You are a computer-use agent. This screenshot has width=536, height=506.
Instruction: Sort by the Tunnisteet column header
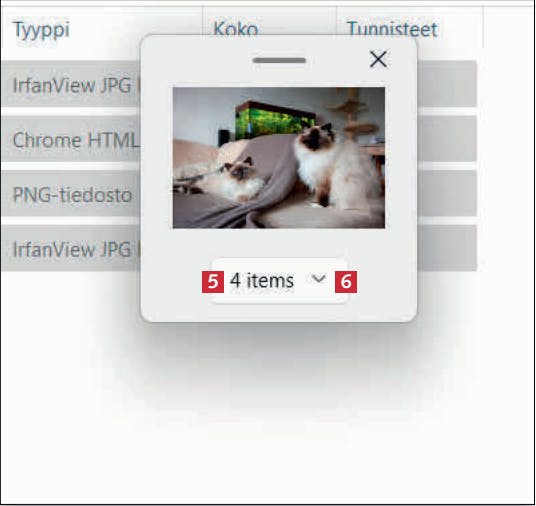tap(392, 29)
